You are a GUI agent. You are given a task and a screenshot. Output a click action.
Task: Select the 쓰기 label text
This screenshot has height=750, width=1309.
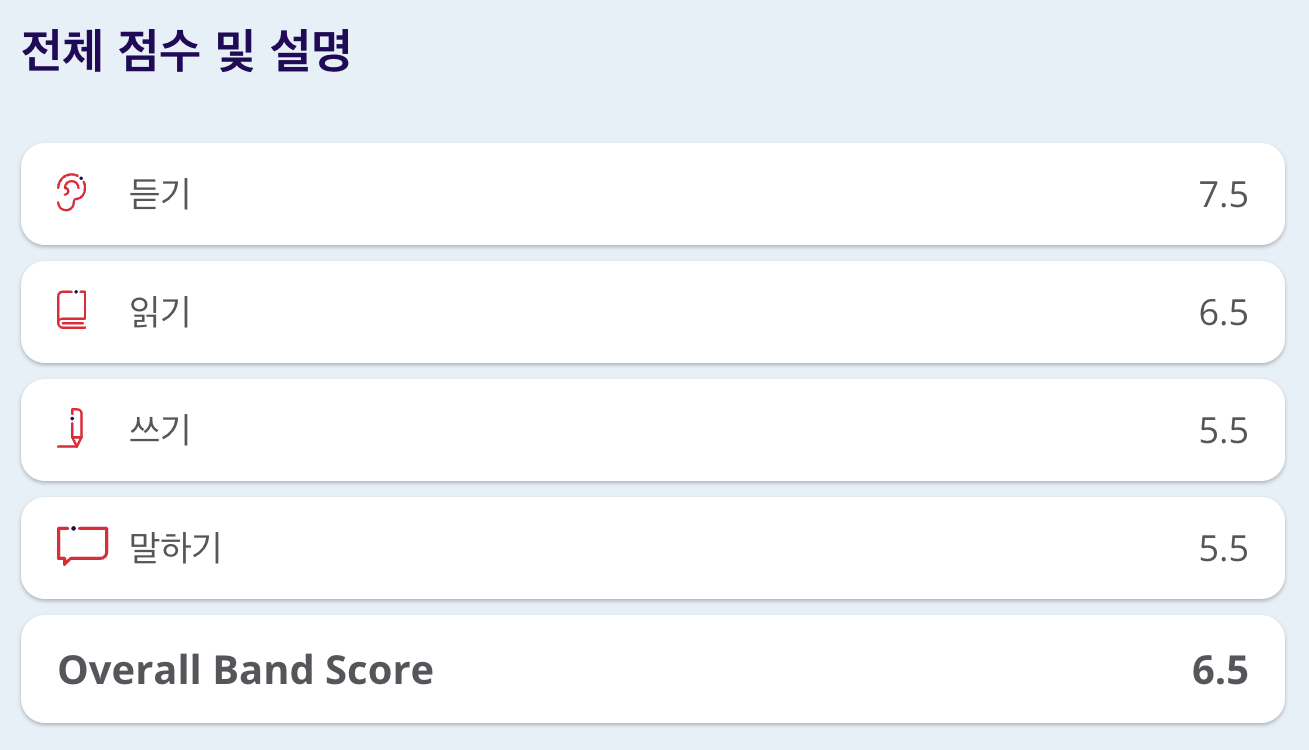pos(160,430)
